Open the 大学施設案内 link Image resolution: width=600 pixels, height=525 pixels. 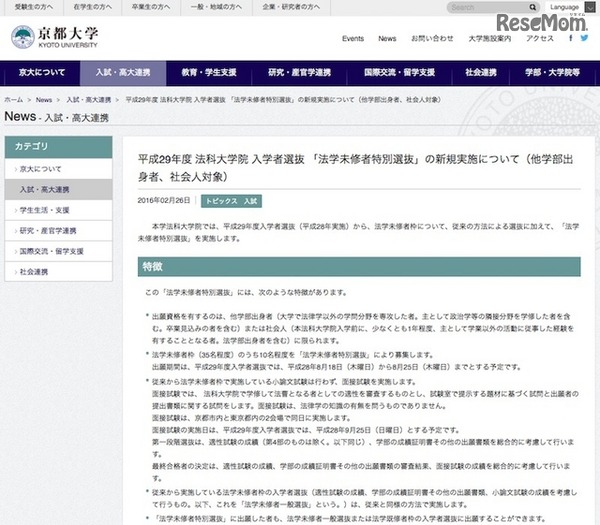[x=490, y=39]
